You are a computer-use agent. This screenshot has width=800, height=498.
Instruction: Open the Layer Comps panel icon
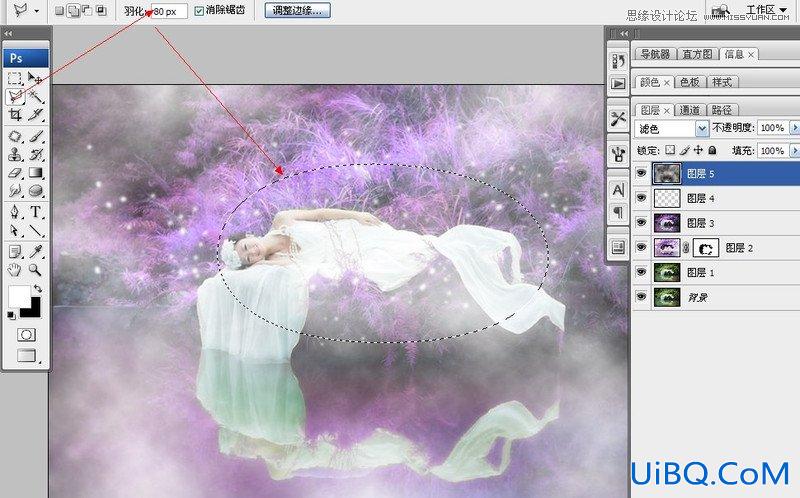(x=618, y=247)
